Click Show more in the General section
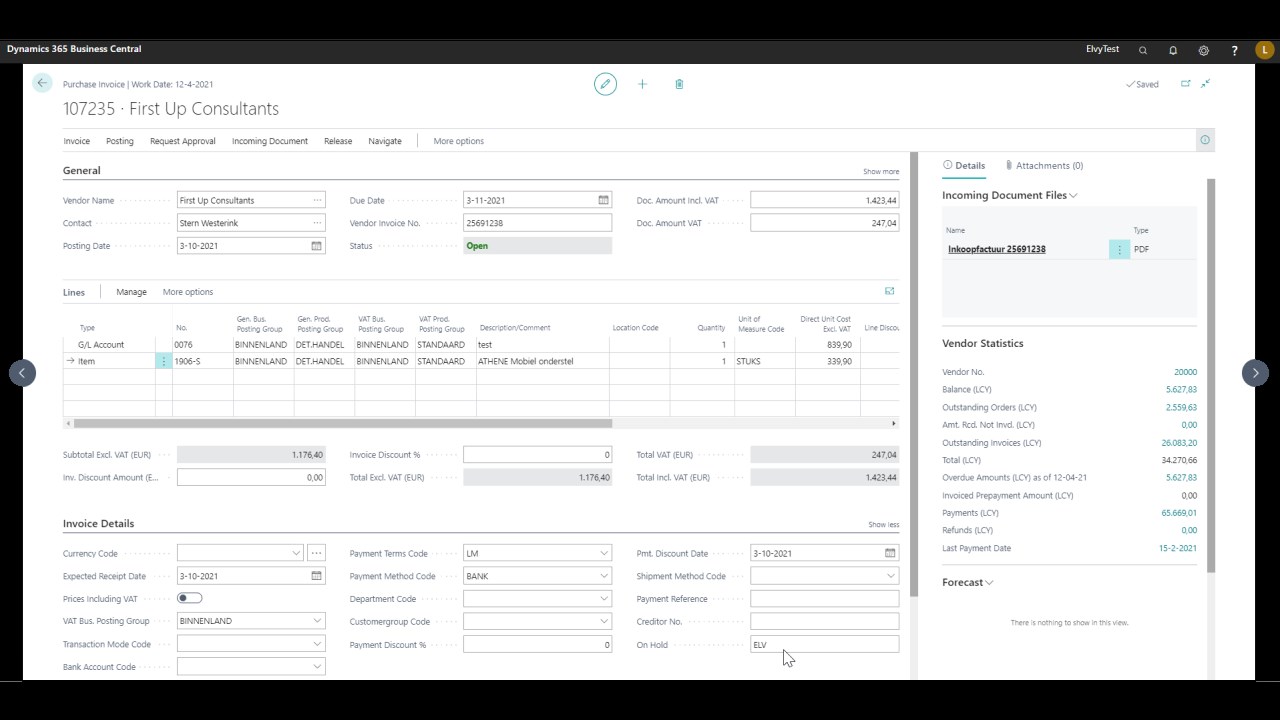The width and height of the screenshot is (1280, 720). click(x=881, y=172)
